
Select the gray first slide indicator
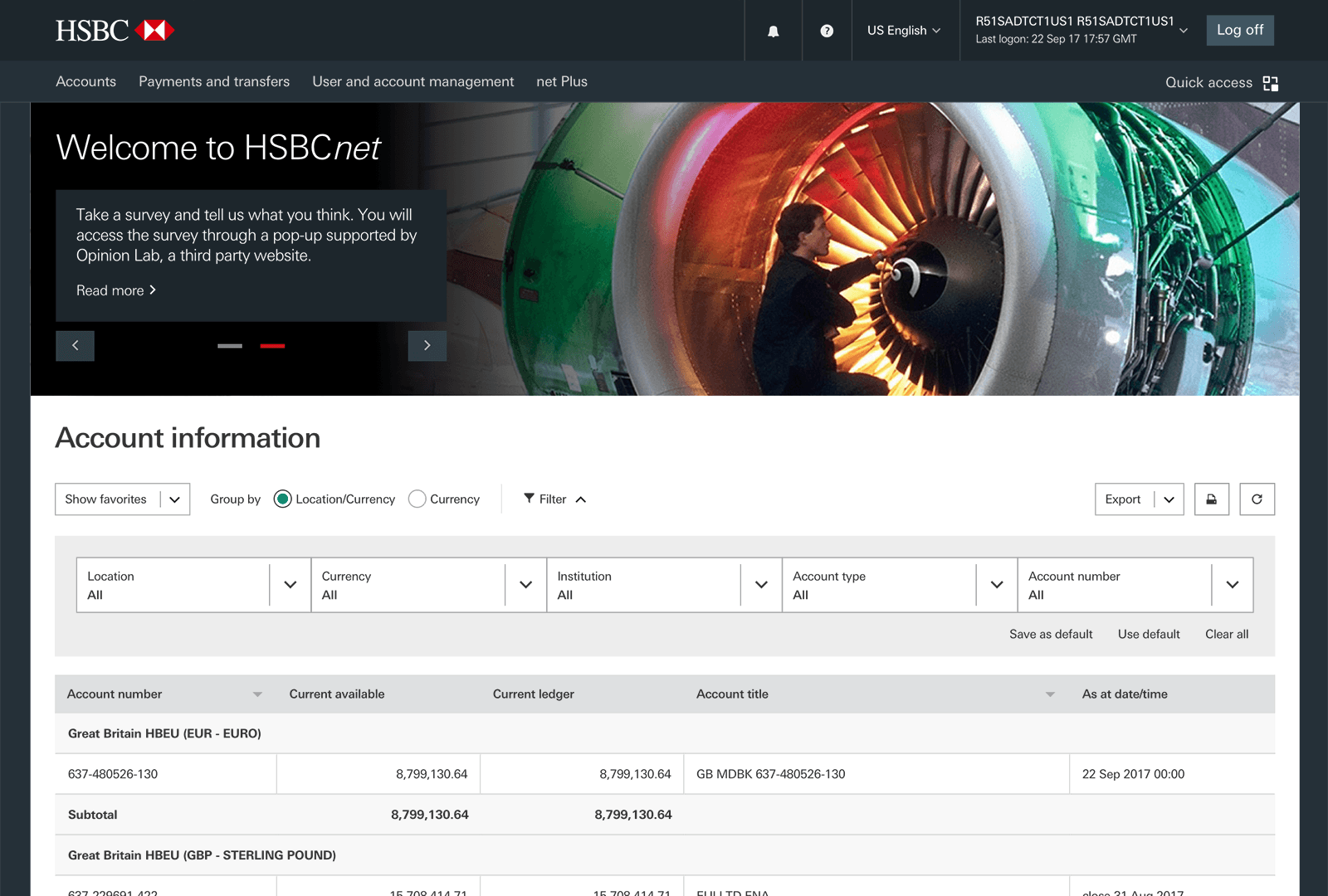[x=230, y=346]
